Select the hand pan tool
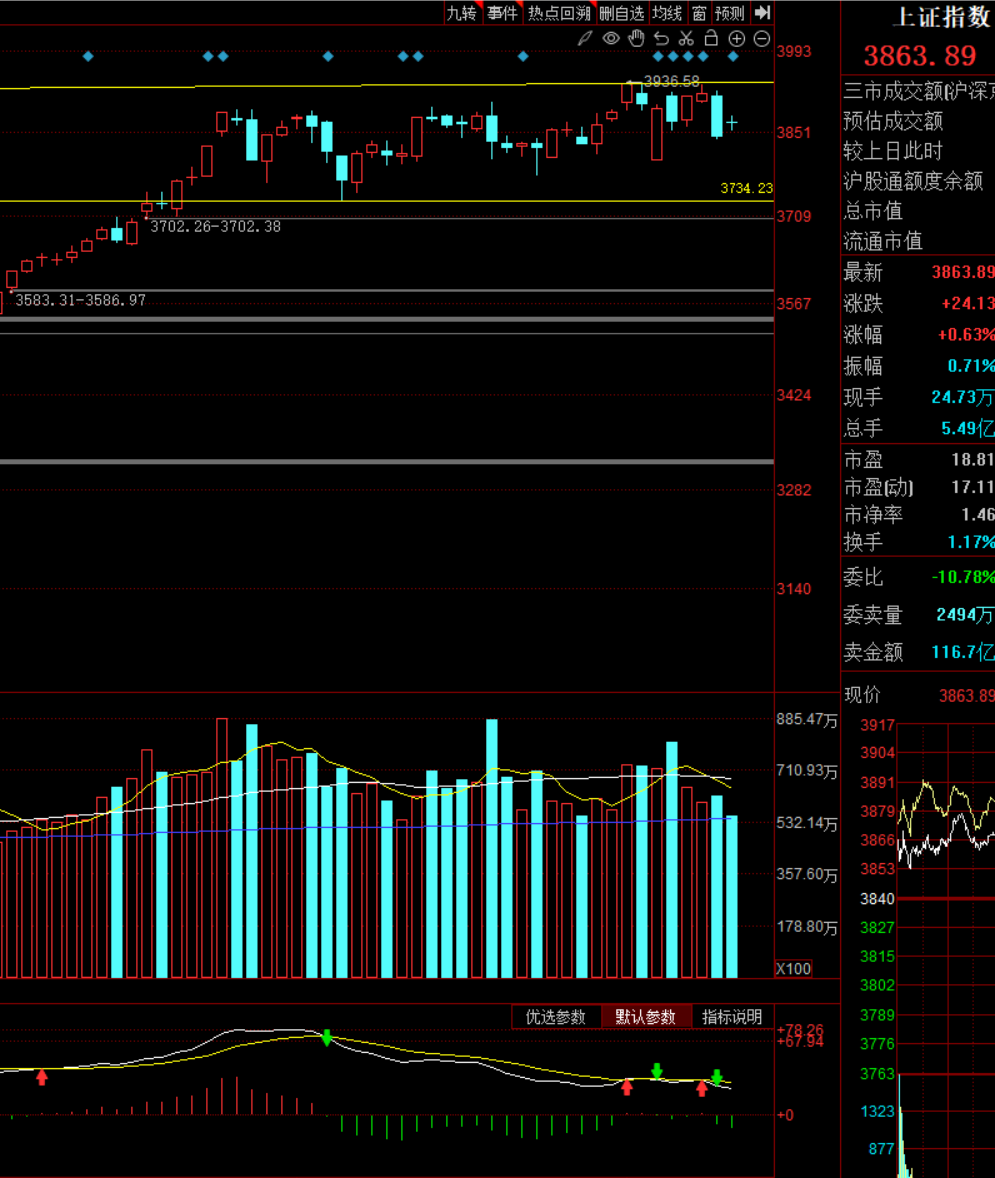 pyautogui.click(x=636, y=39)
